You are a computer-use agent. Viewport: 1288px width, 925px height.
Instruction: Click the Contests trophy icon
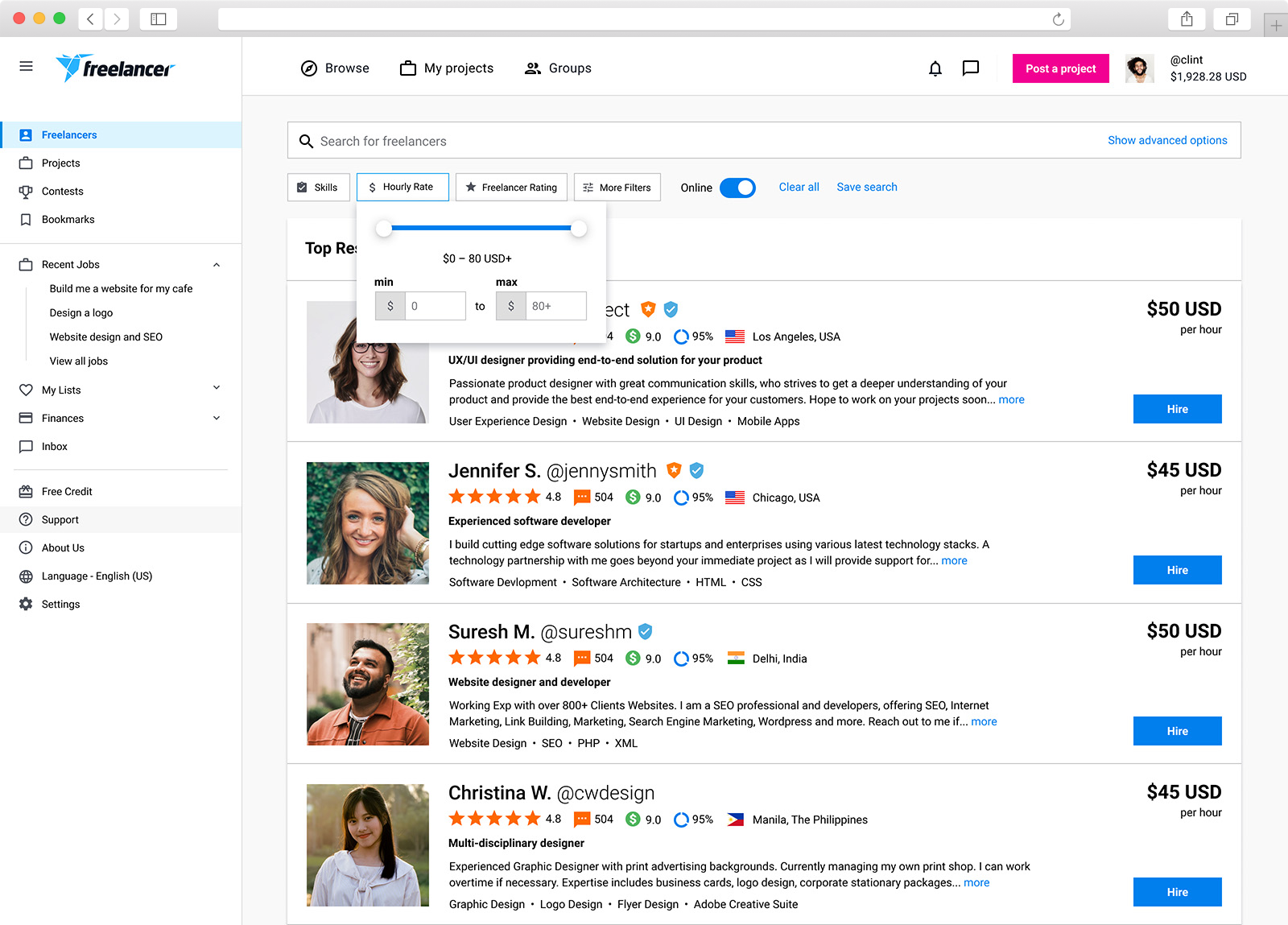click(x=26, y=192)
